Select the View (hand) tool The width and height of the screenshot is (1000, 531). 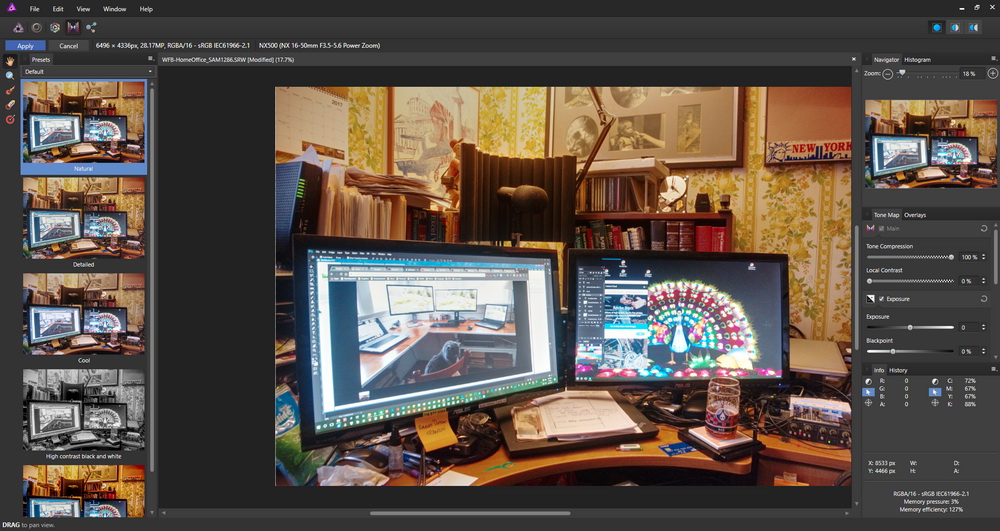tap(10, 61)
